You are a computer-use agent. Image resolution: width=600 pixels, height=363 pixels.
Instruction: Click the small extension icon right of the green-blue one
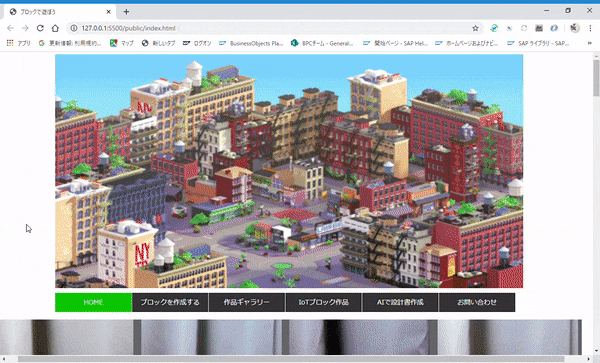509,28
